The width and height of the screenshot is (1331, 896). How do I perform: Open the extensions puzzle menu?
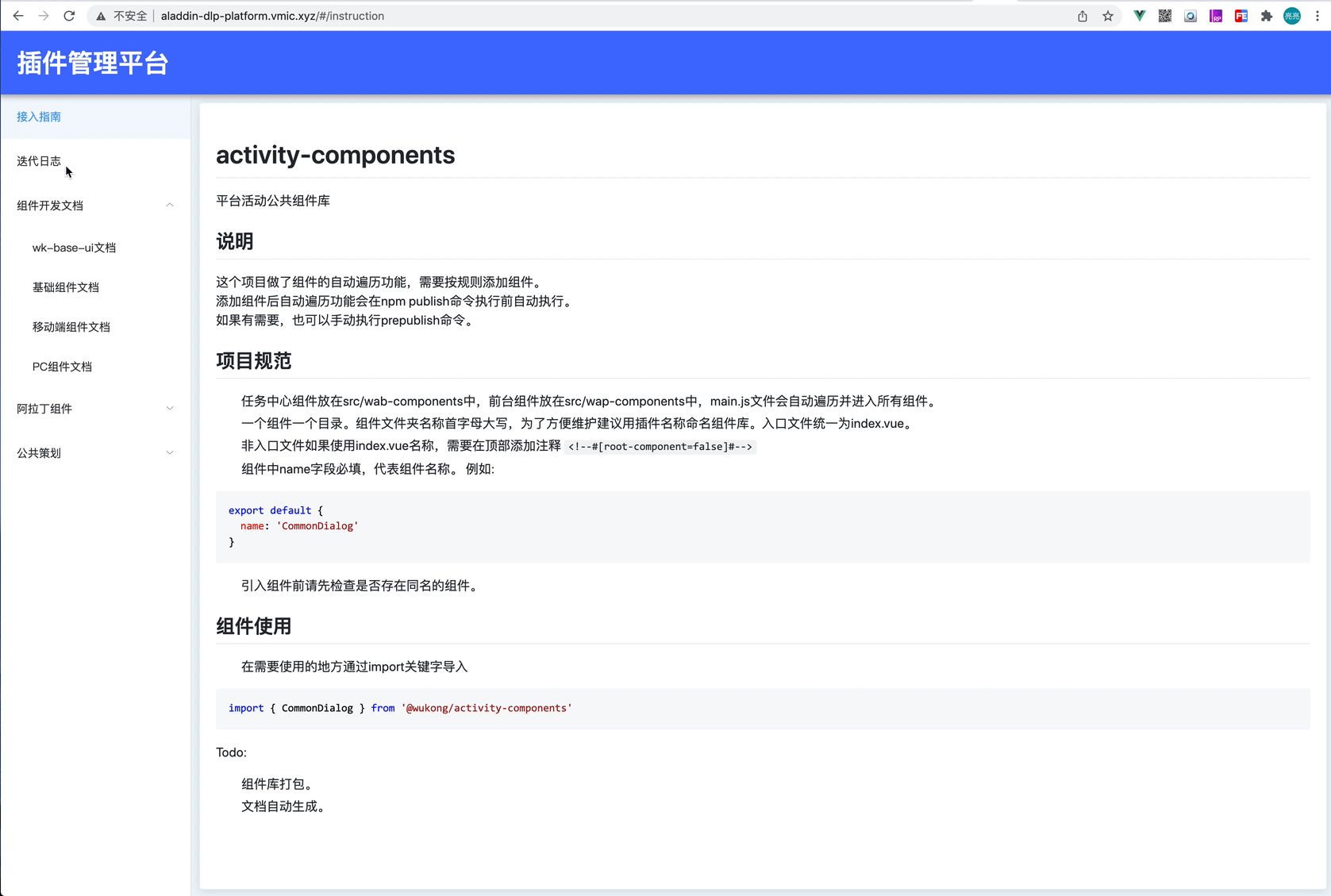pos(1267,16)
